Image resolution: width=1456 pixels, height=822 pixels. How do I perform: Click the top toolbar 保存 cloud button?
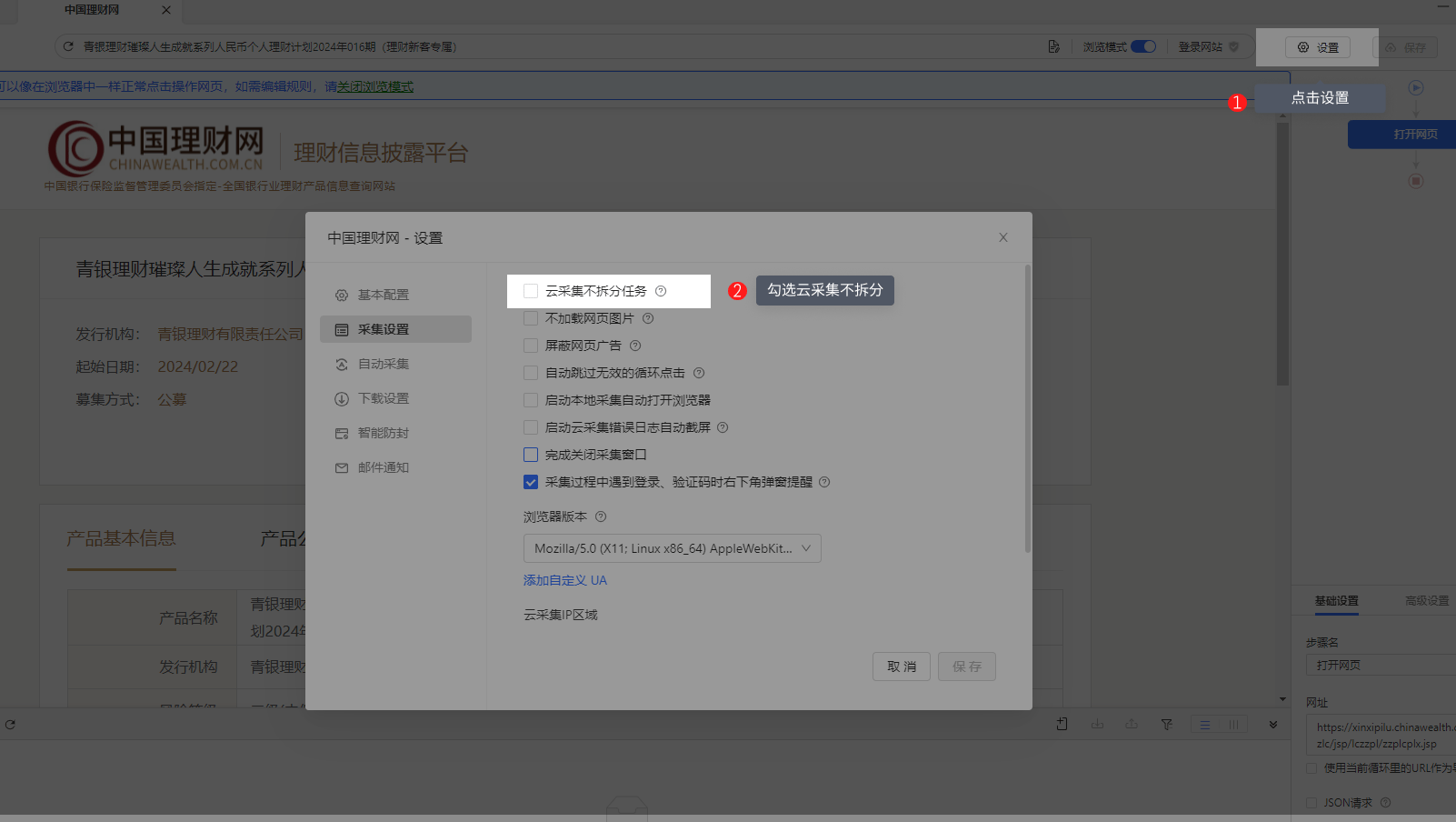point(1406,47)
